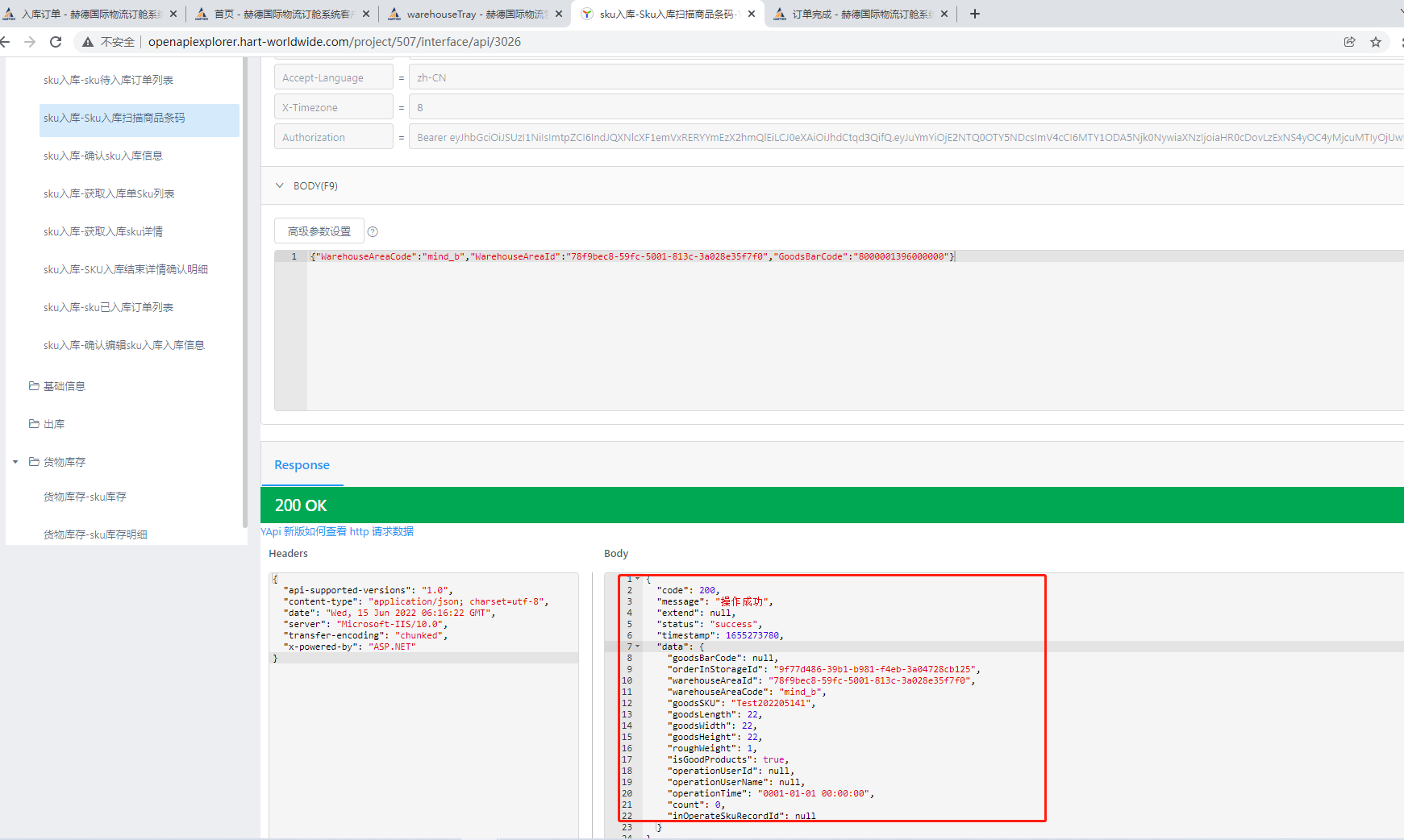Select the Response tab
Viewport: 1404px width, 840px height.
[x=302, y=465]
